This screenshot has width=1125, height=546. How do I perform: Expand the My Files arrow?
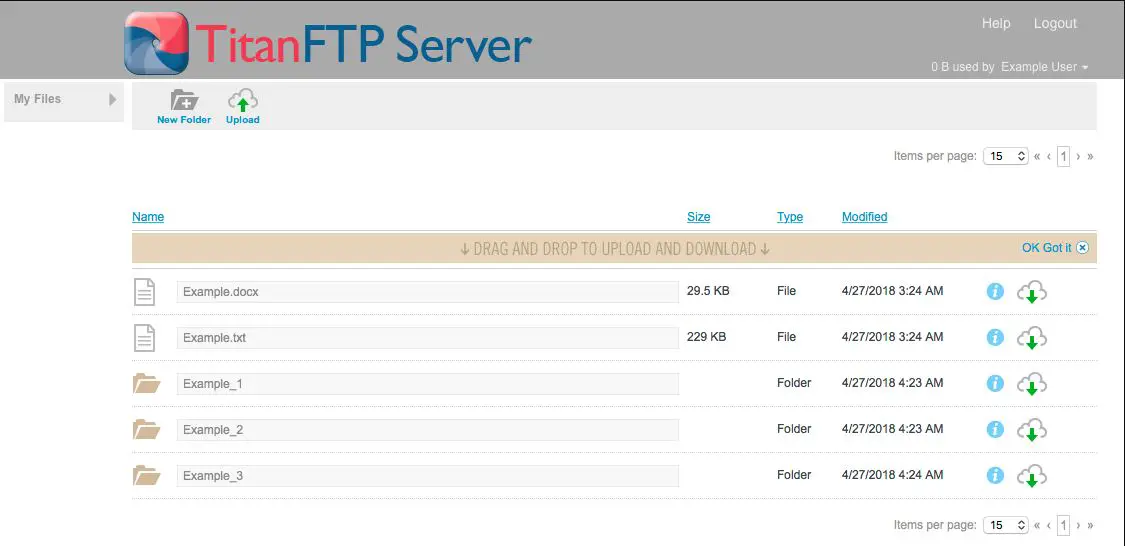tap(112, 99)
